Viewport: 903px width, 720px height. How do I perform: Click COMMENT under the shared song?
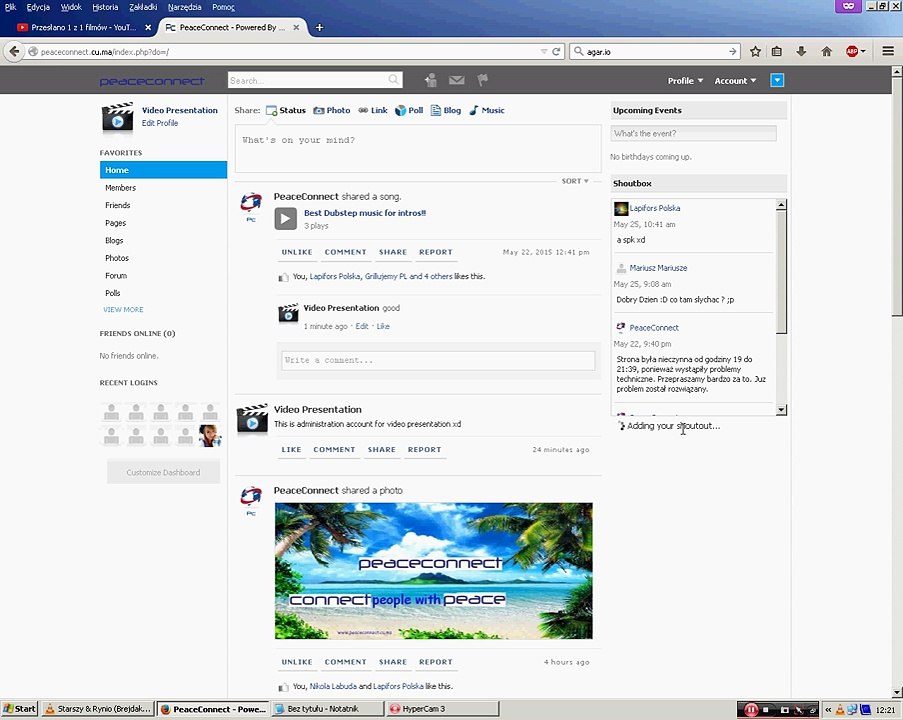pos(346,252)
